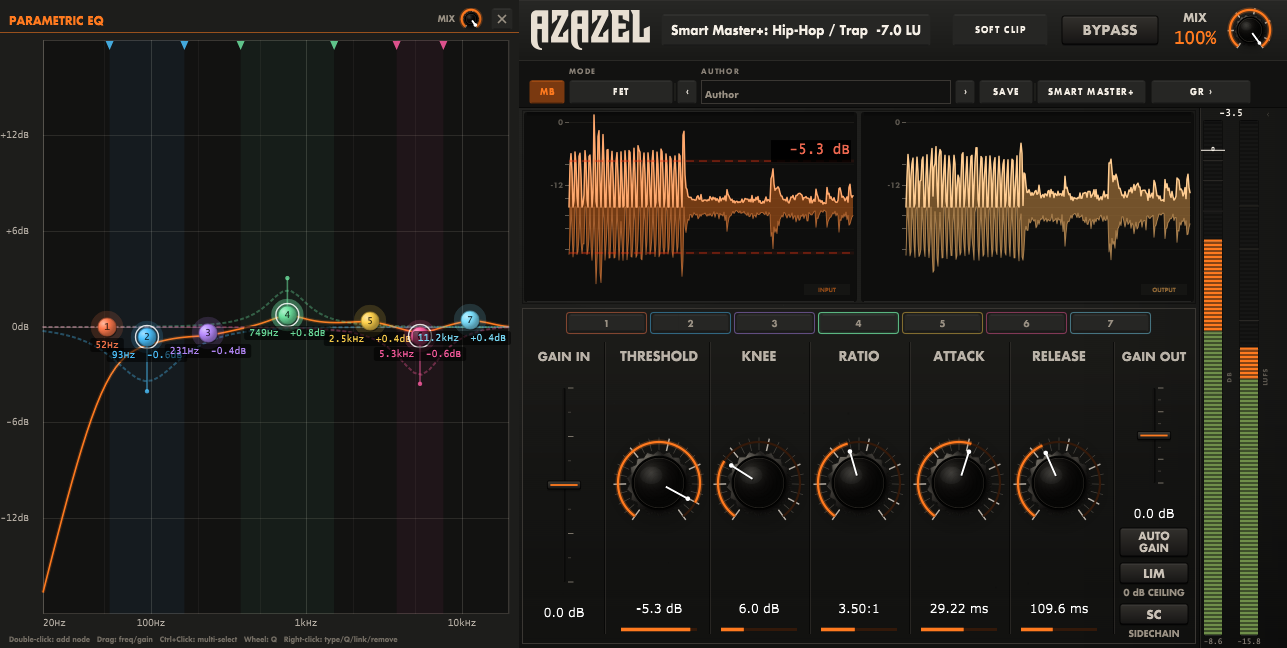The width and height of the screenshot is (1287, 648).
Task: Expand the GR panel
Action: coord(1200,92)
